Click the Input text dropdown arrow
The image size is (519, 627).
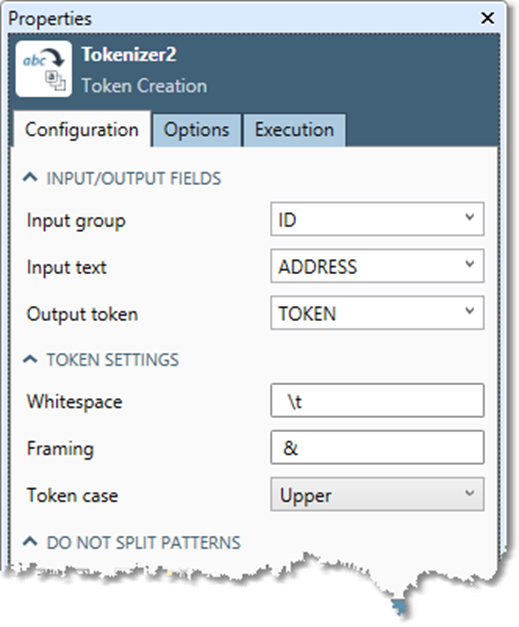coord(470,264)
